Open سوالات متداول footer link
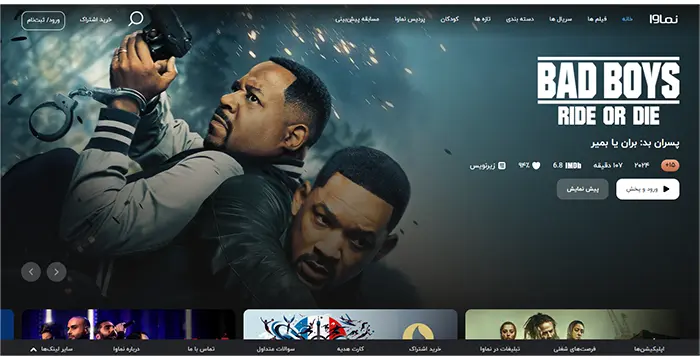Image resolution: width=700 pixels, height=360 pixels. [x=275, y=349]
